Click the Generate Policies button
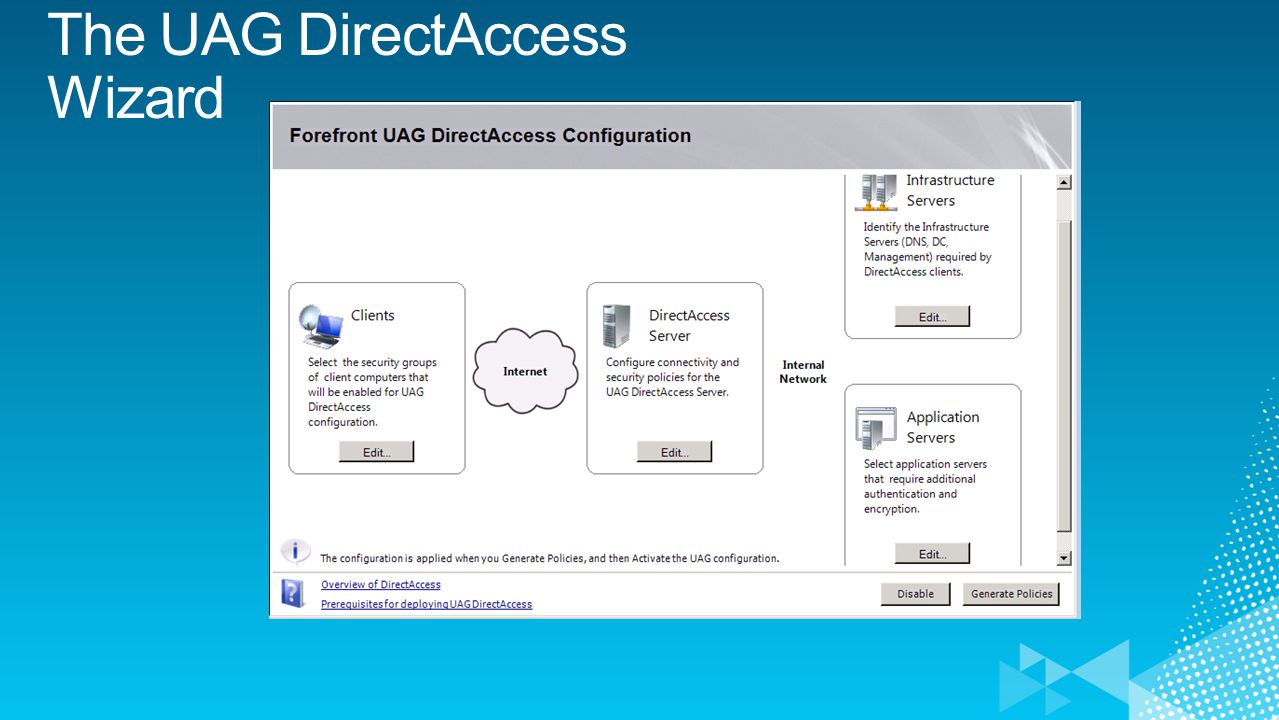This screenshot has width=1279, height=720. [1011, 594]
